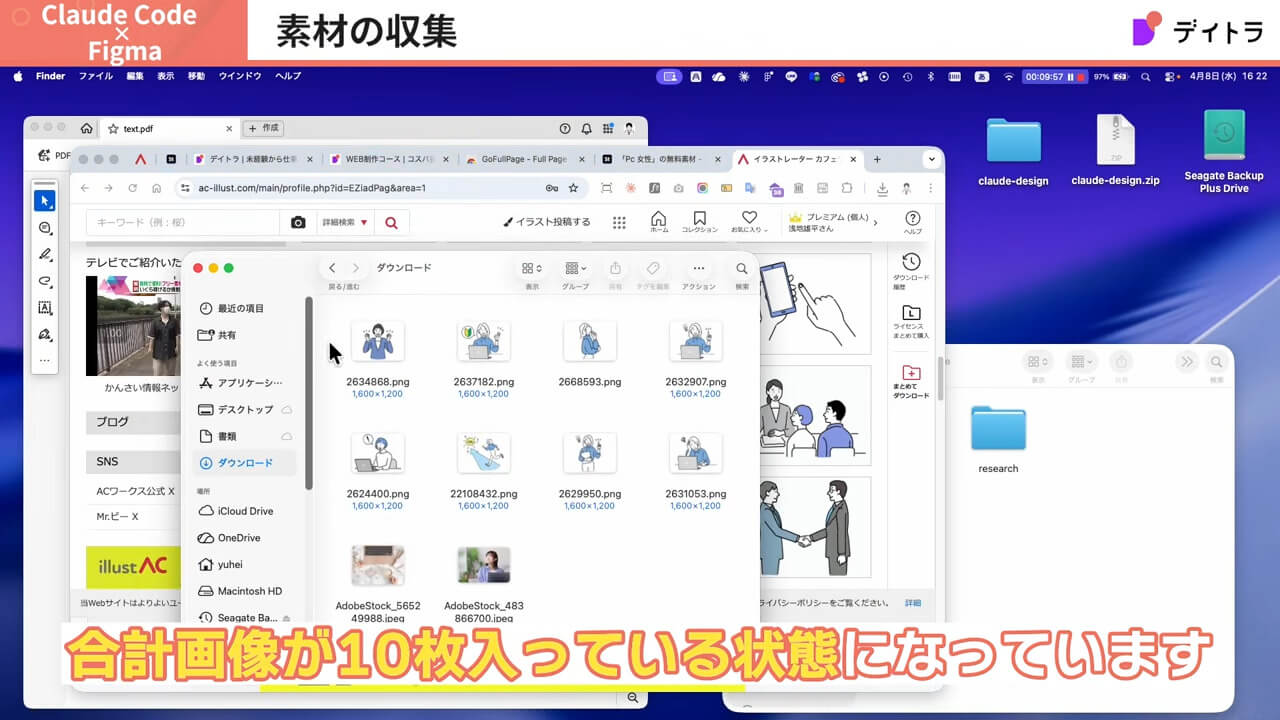Click Spotlight search icon in macOS menu bar

[x=1145, y=76]
